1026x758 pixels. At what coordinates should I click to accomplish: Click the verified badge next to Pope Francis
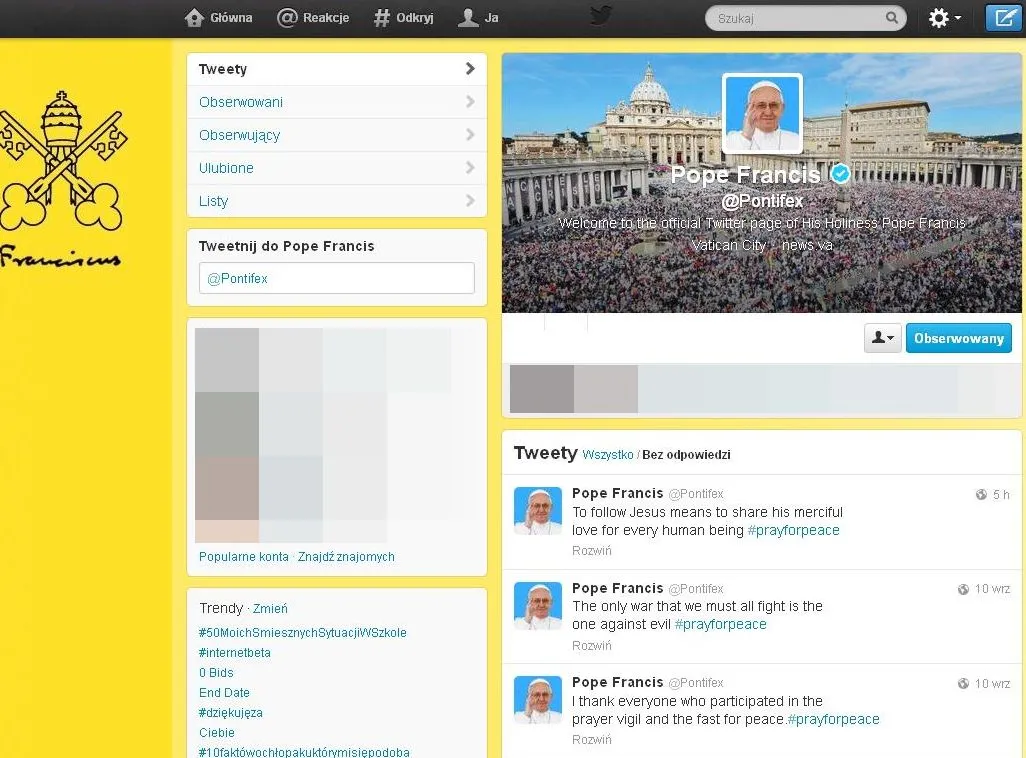840,173
